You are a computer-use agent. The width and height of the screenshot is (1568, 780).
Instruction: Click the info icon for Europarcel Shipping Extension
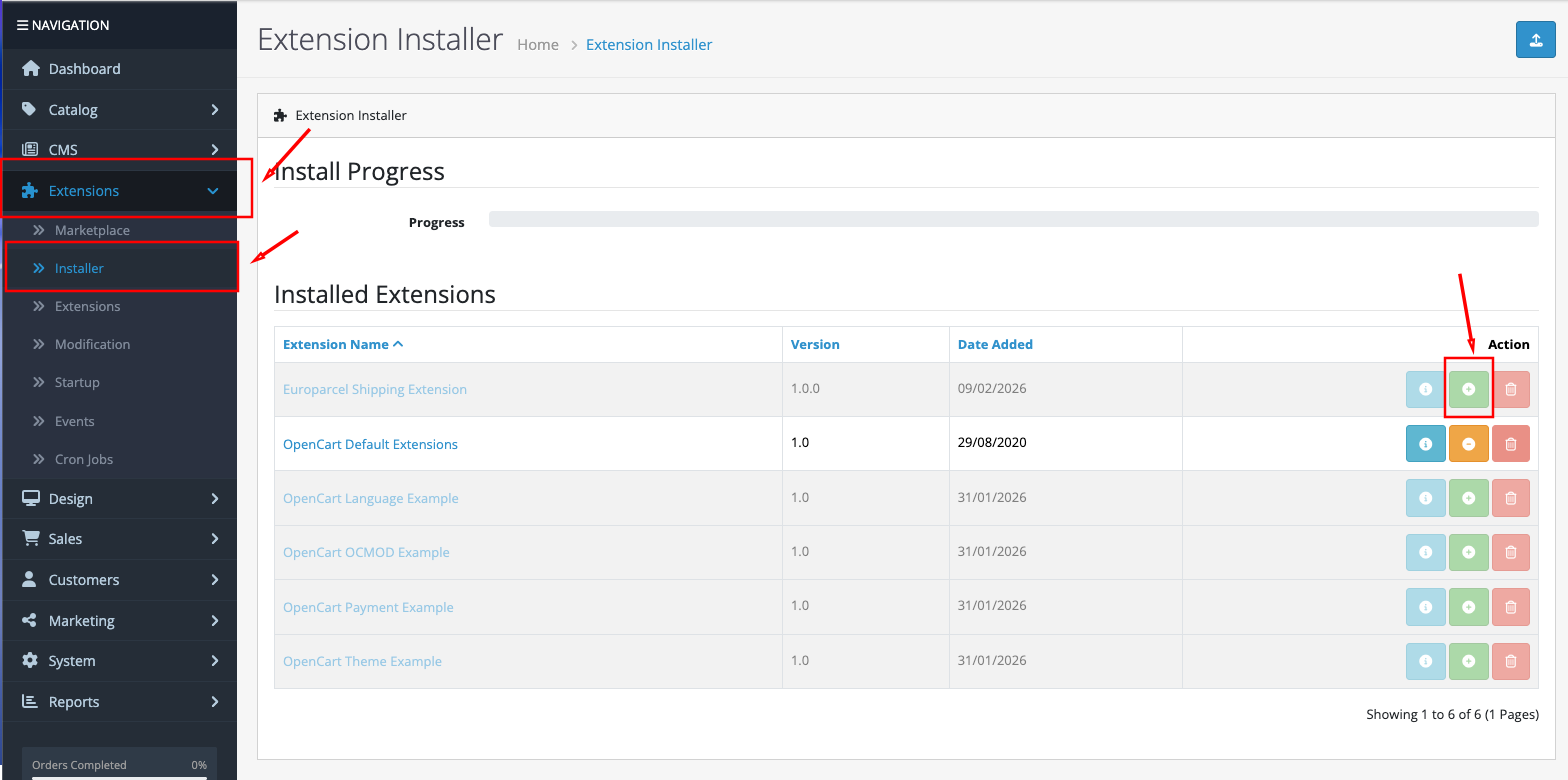coord(1426,389)
